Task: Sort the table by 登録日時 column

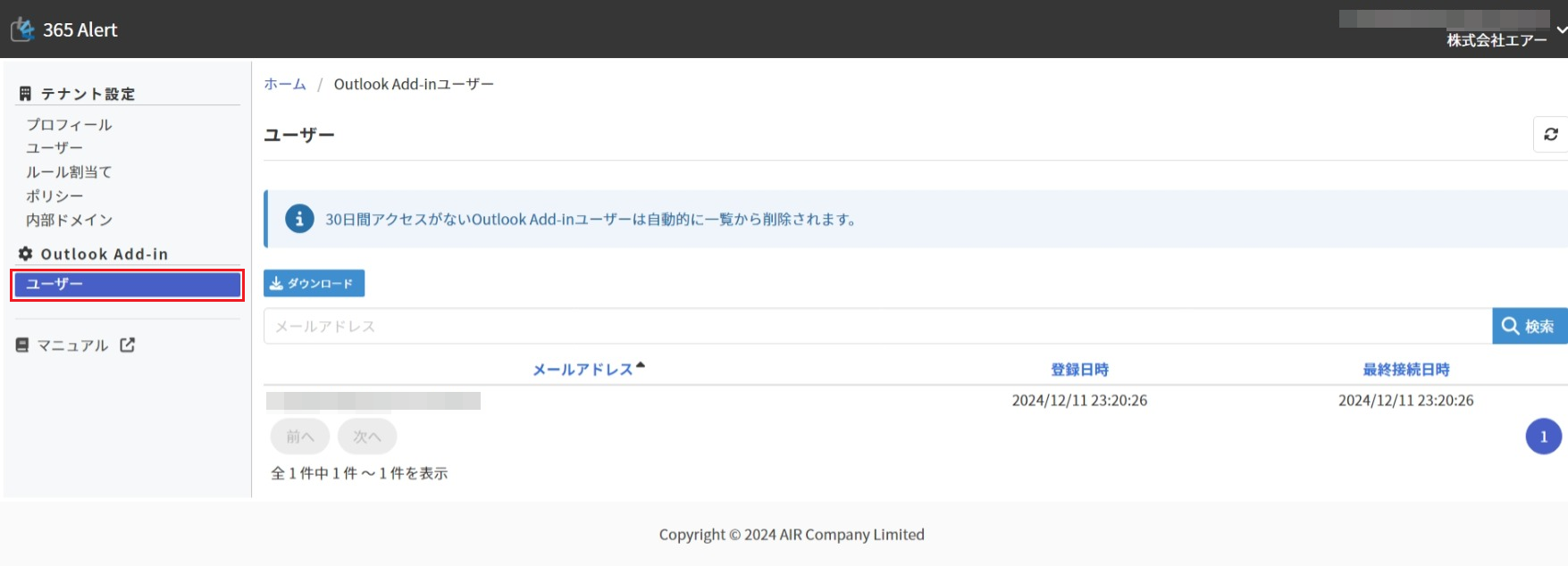Action: [1079, 370]
